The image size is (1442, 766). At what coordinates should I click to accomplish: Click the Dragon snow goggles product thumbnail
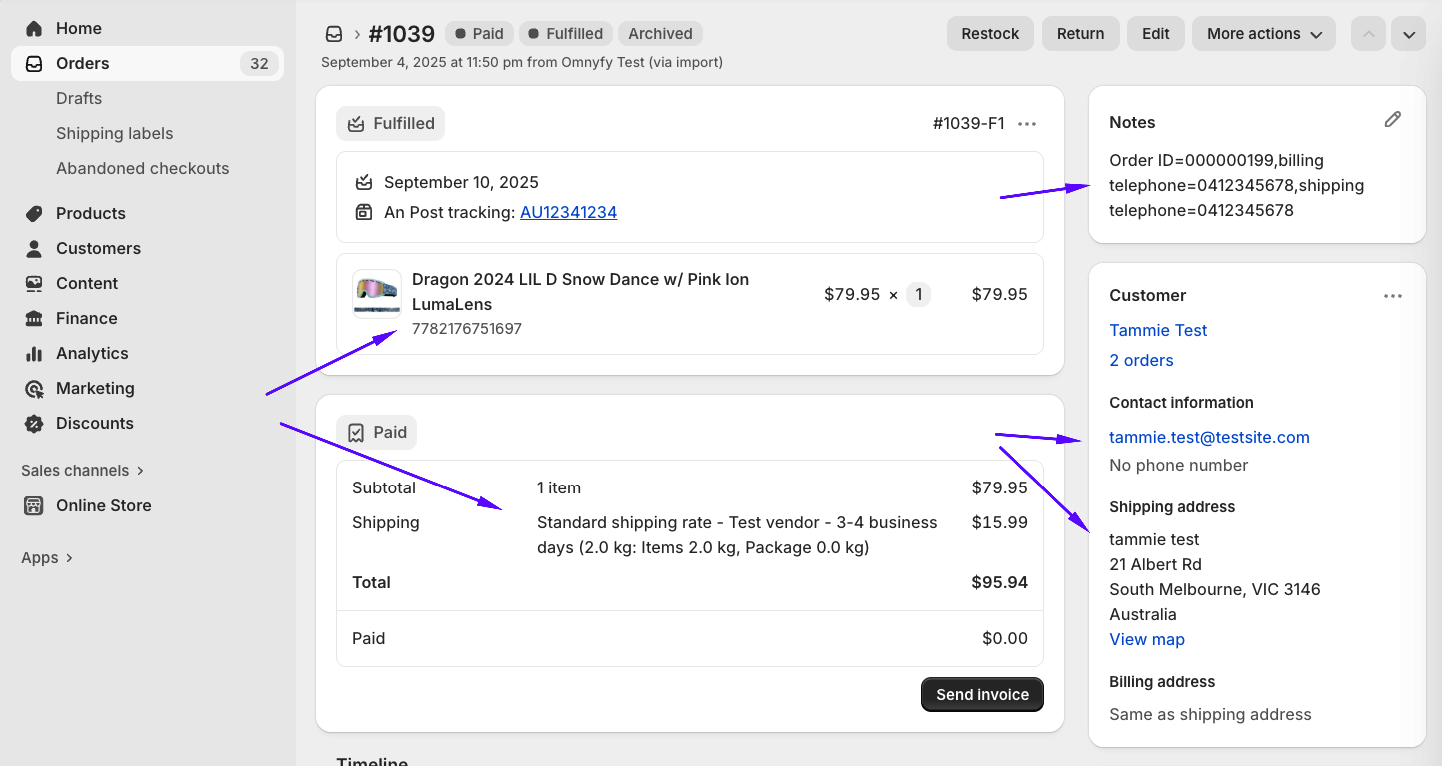tap(377, 294)
